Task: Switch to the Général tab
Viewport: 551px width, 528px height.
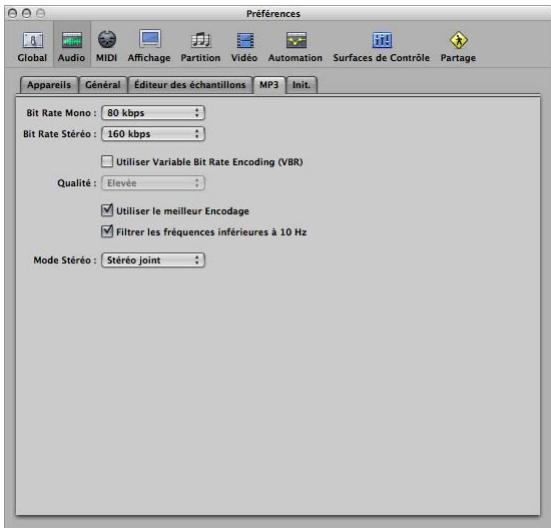Action: [103, 85]
